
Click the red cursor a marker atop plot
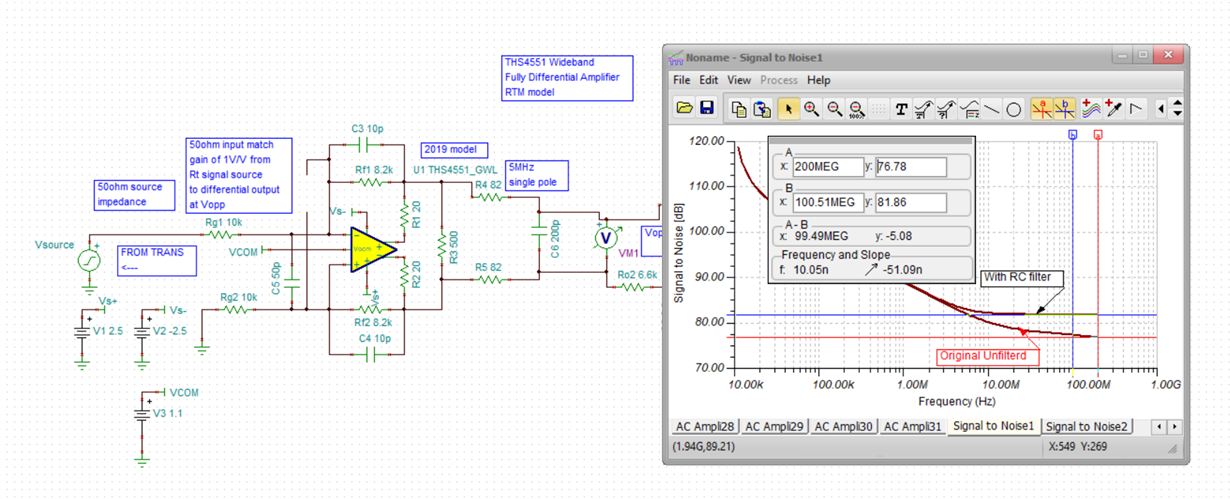(x=1098, y=134)
